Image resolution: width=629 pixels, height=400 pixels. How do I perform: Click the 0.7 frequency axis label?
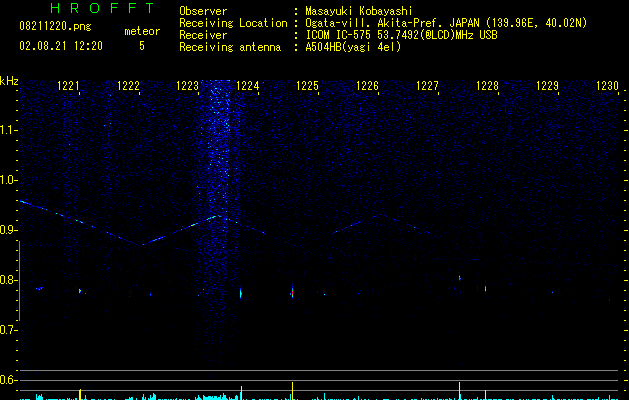(8, 330)
